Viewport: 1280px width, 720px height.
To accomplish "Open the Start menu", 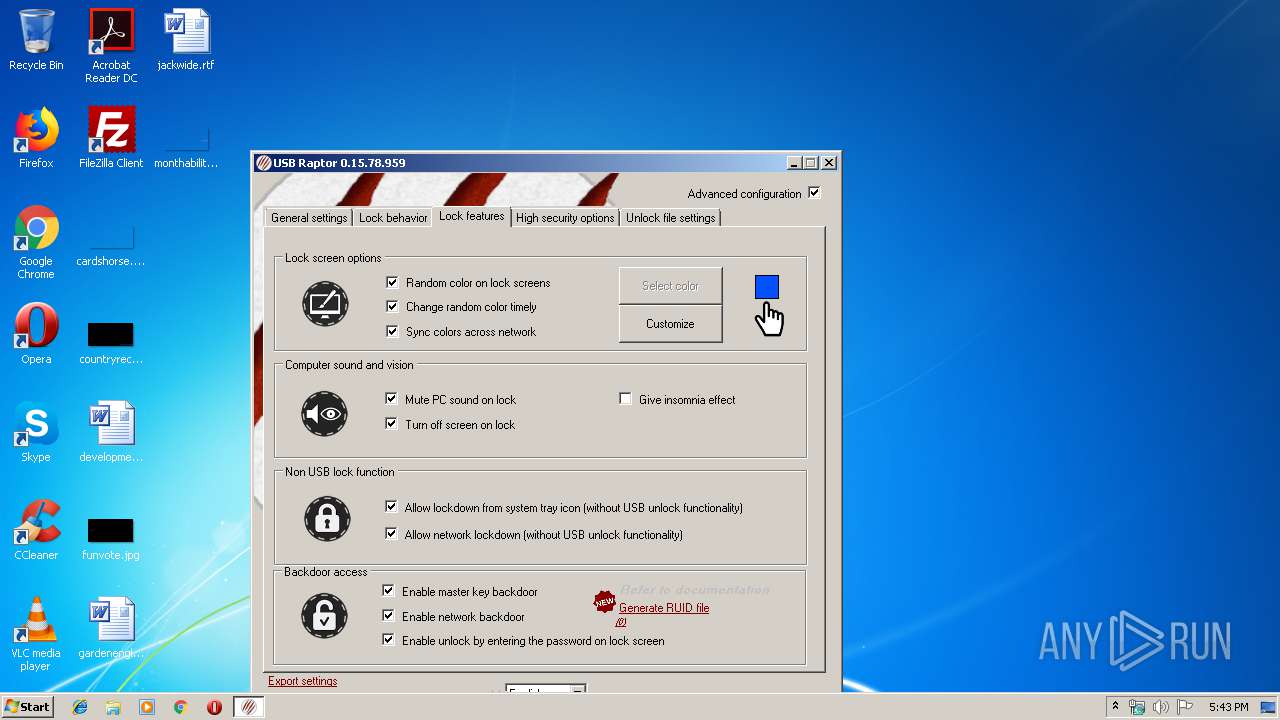I will [28, 707].
